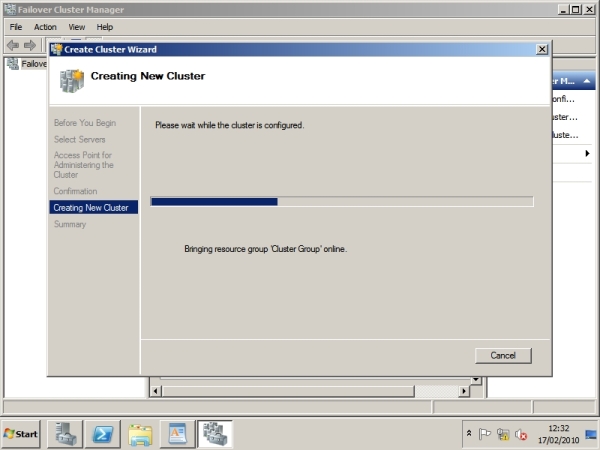Click the Forward arrow toolbar icon
Viewport: 600px width, 450px height.
(29, 45)
